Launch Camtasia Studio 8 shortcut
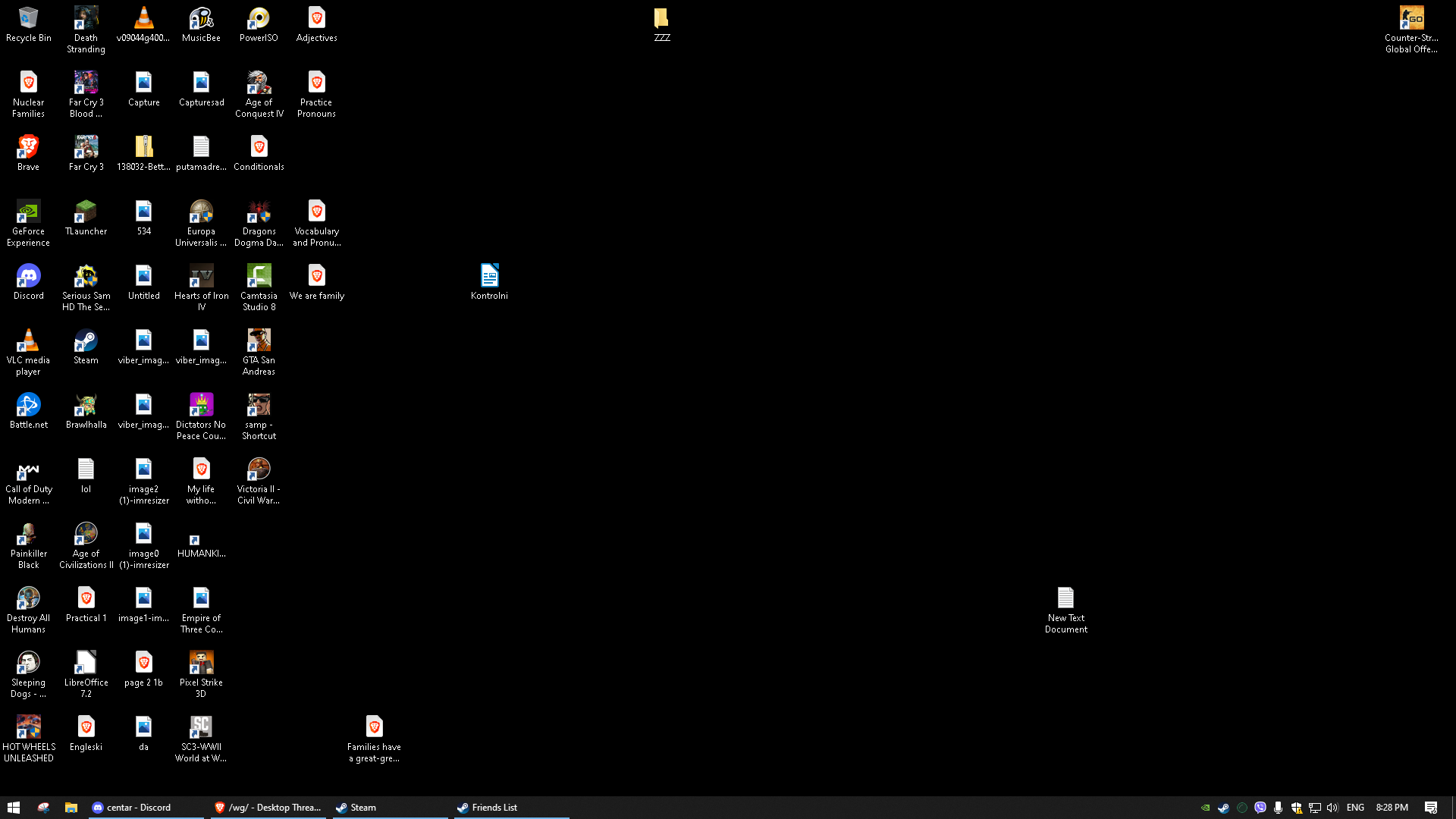Image resolution: width=1456 pixels, height=819 pixels. pos(259,287)
